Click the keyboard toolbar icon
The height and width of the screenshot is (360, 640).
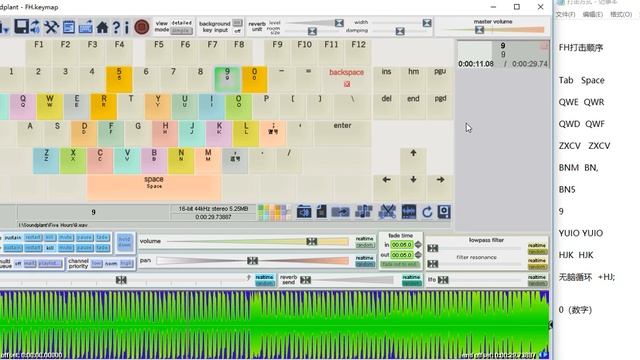tap(85, 27)
